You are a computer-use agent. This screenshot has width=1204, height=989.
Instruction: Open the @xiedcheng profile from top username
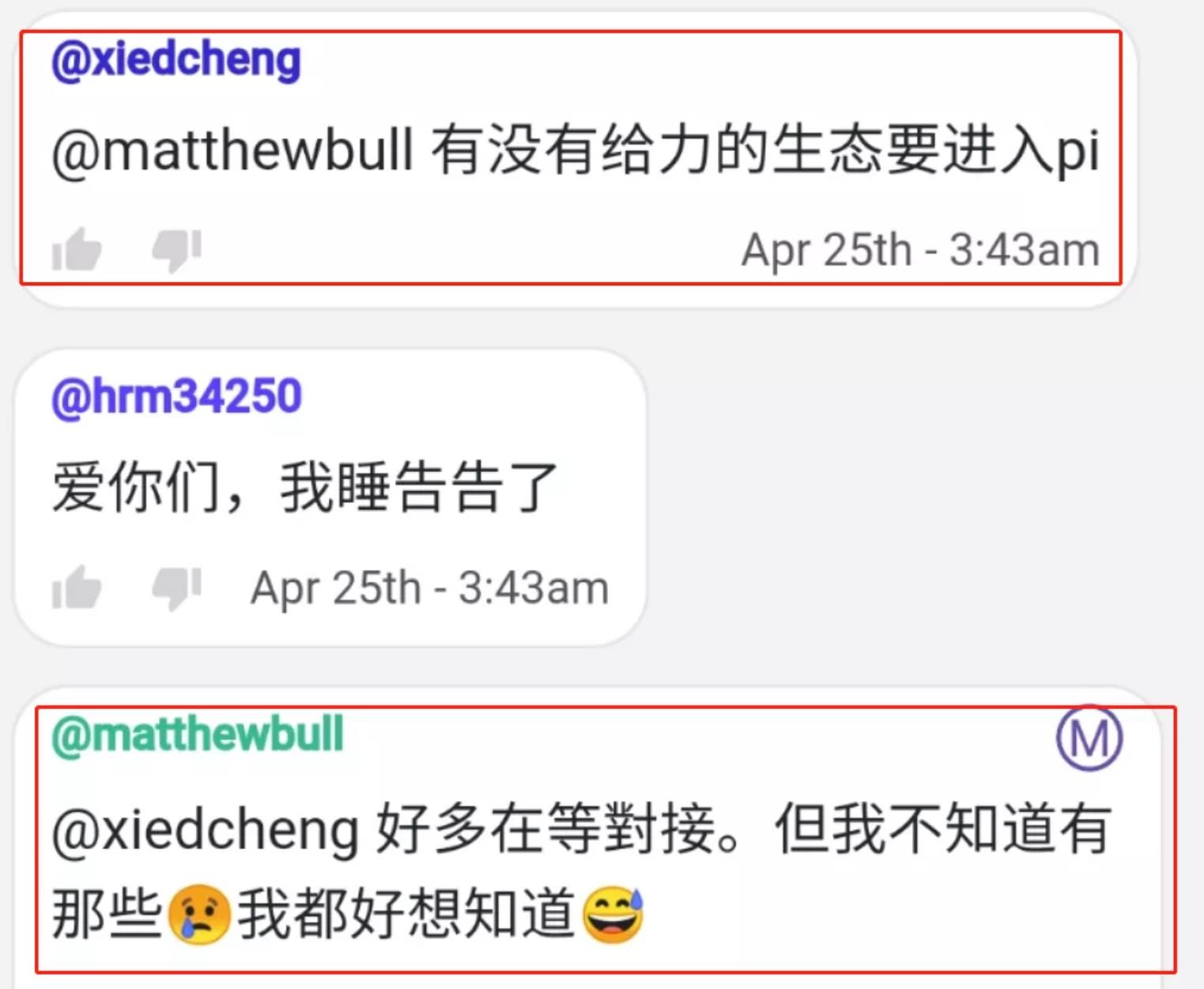(176, 61)
